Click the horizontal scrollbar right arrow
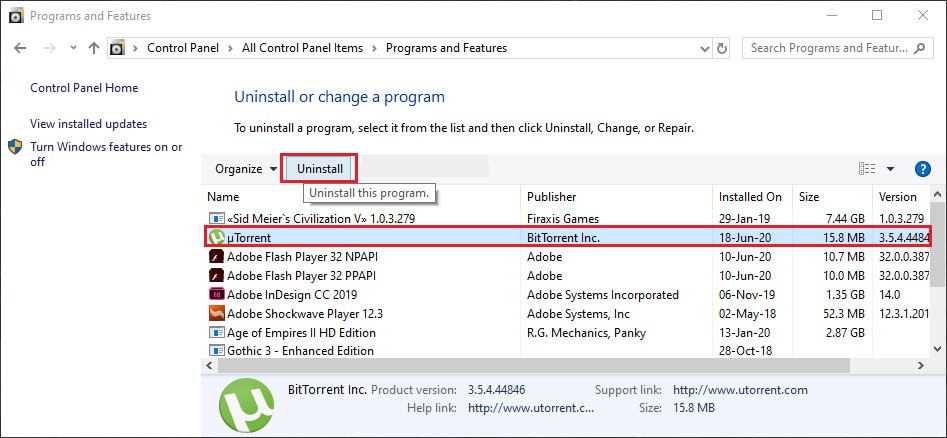 tap(921, 366)
